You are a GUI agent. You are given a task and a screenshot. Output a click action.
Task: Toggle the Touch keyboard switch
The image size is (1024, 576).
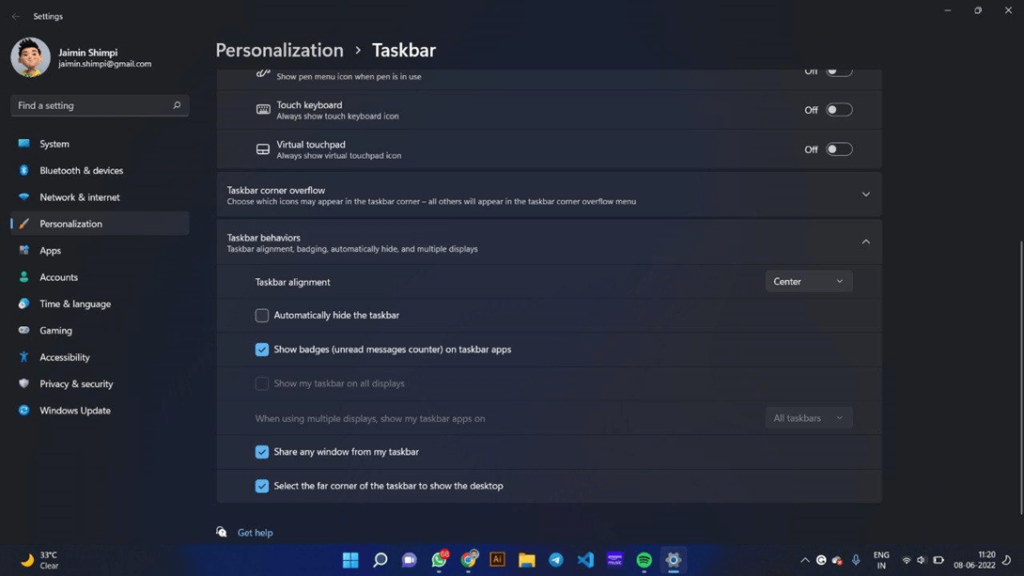click(x=839, y=110)
